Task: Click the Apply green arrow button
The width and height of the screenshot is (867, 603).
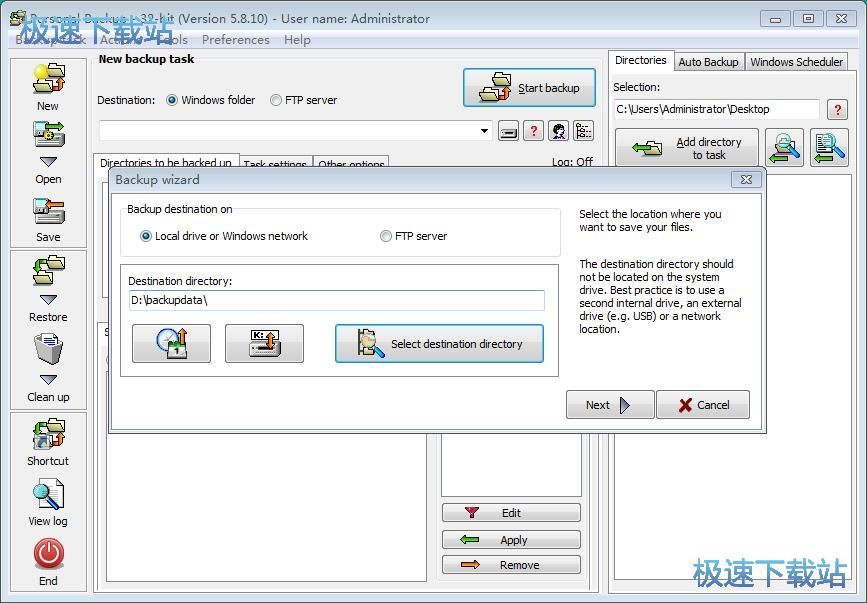Action: point(511,539)
